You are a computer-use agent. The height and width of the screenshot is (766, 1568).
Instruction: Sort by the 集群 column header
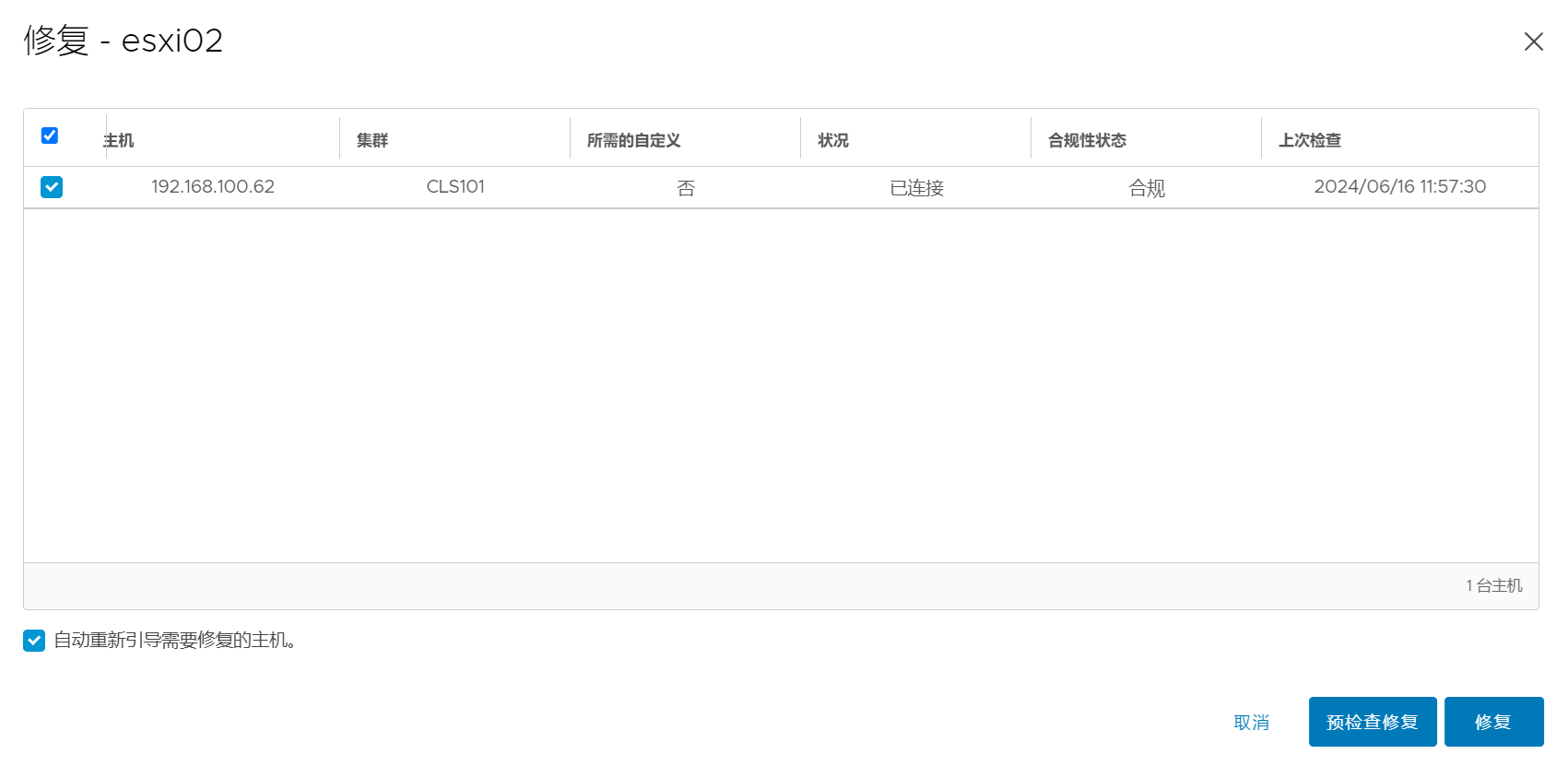[372, 140]
